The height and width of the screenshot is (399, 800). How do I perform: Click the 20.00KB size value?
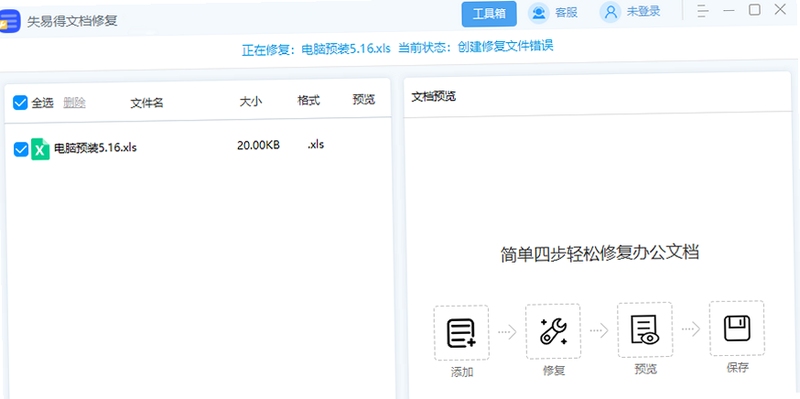tap(258, 145)
